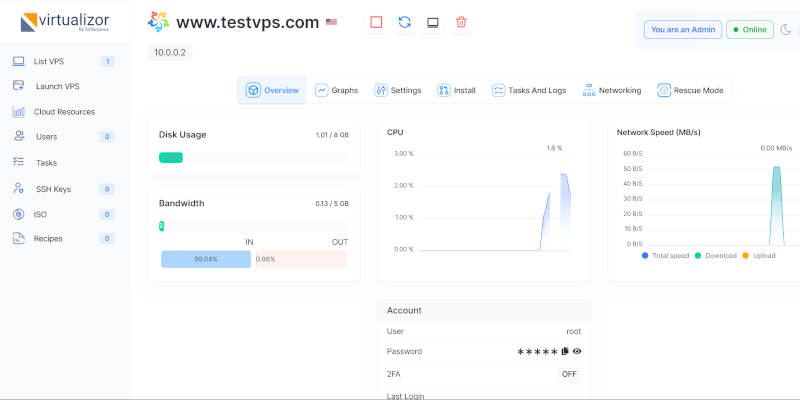Viewport: 800px width, 400px height.
Task: Restart the VPS with the blue refresh icon
Action: click(404, 21)
